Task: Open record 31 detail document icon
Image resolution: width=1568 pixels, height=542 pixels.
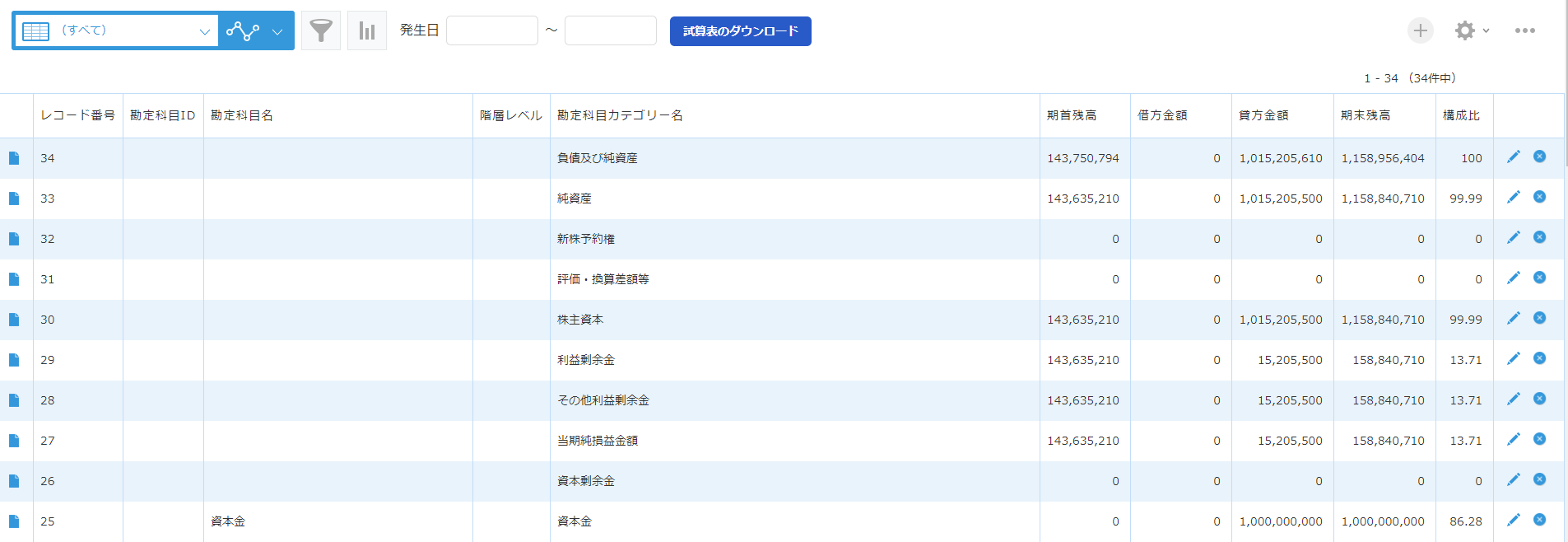Action: 14,279
